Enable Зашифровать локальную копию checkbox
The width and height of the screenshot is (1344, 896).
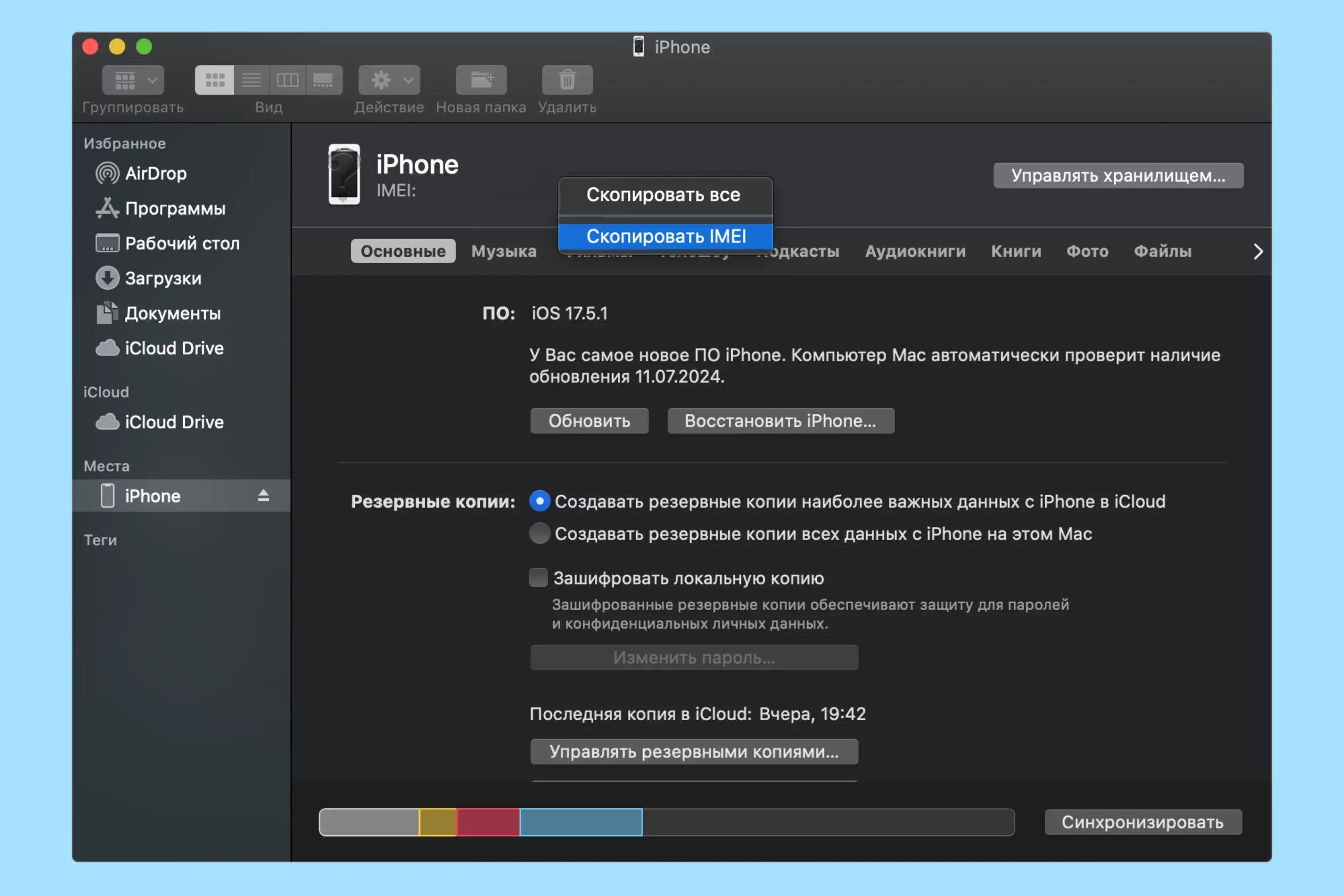pyautogui.click(x=538, y=578)
